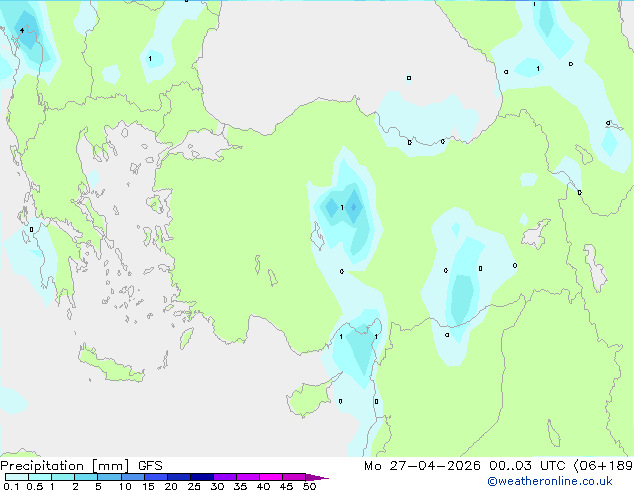Click the 'Precipitation' title word
Screen dimensions: 634x490
point(42,466)
